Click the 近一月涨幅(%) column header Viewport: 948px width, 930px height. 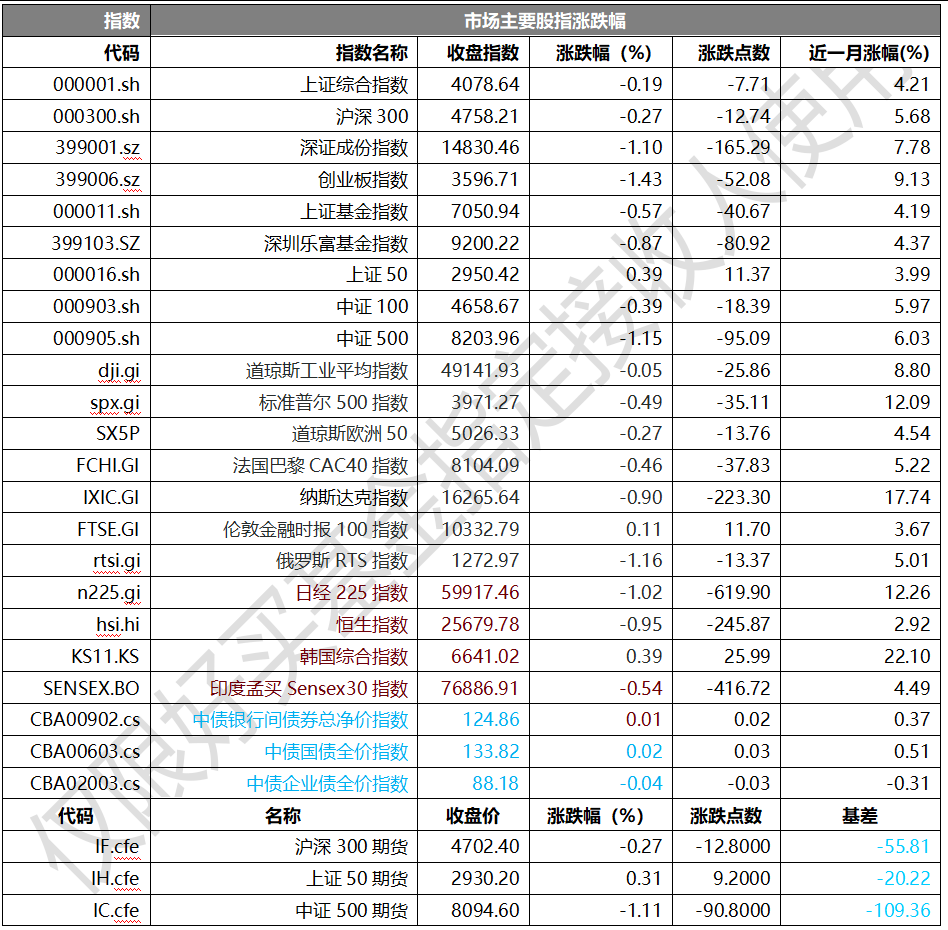pyautogui.click(x=868, y=53)
